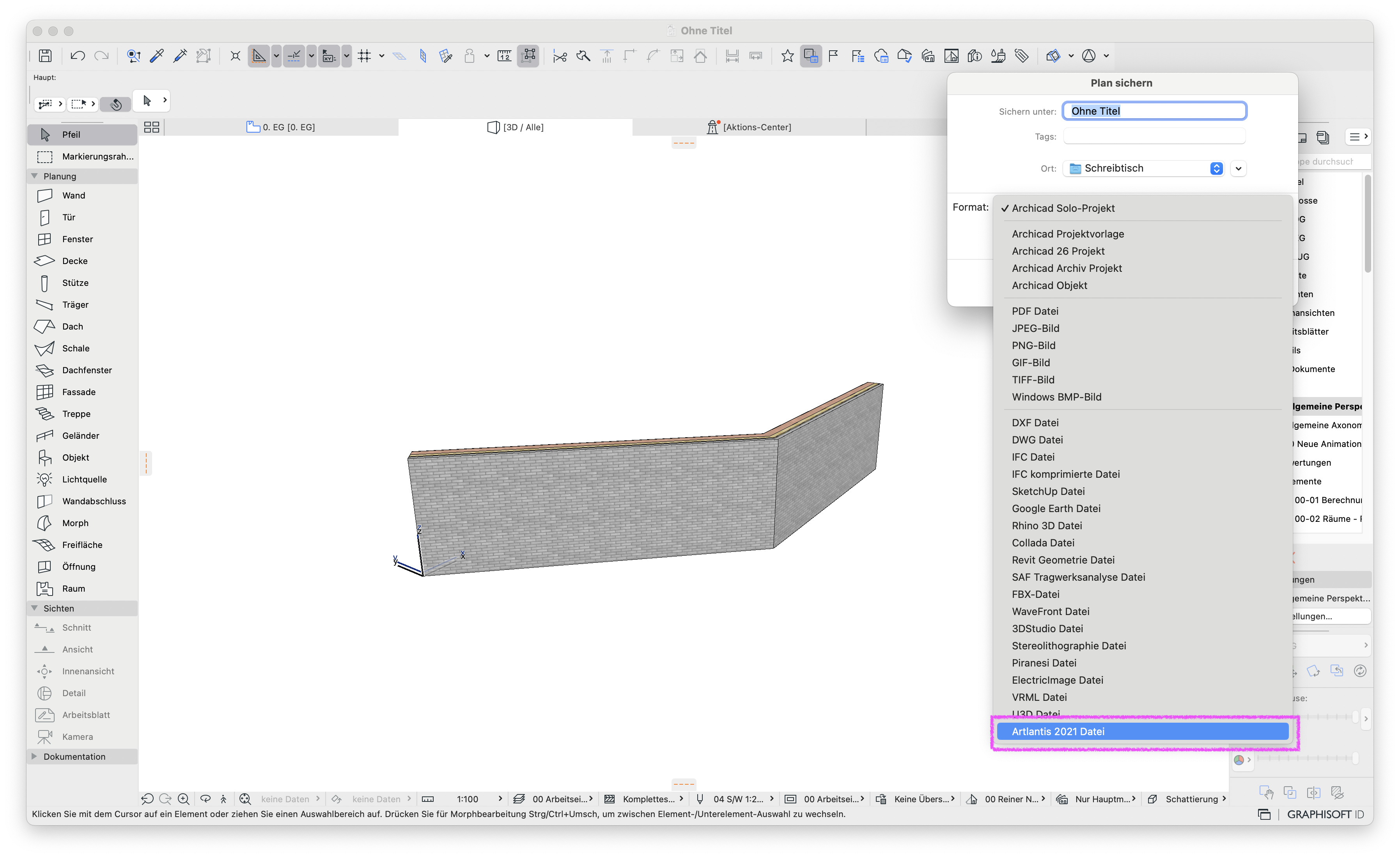The width and height of the screenshot is (1400, 858).
Task: Toggle the guide line snapping button
Action: click(259, 56)
